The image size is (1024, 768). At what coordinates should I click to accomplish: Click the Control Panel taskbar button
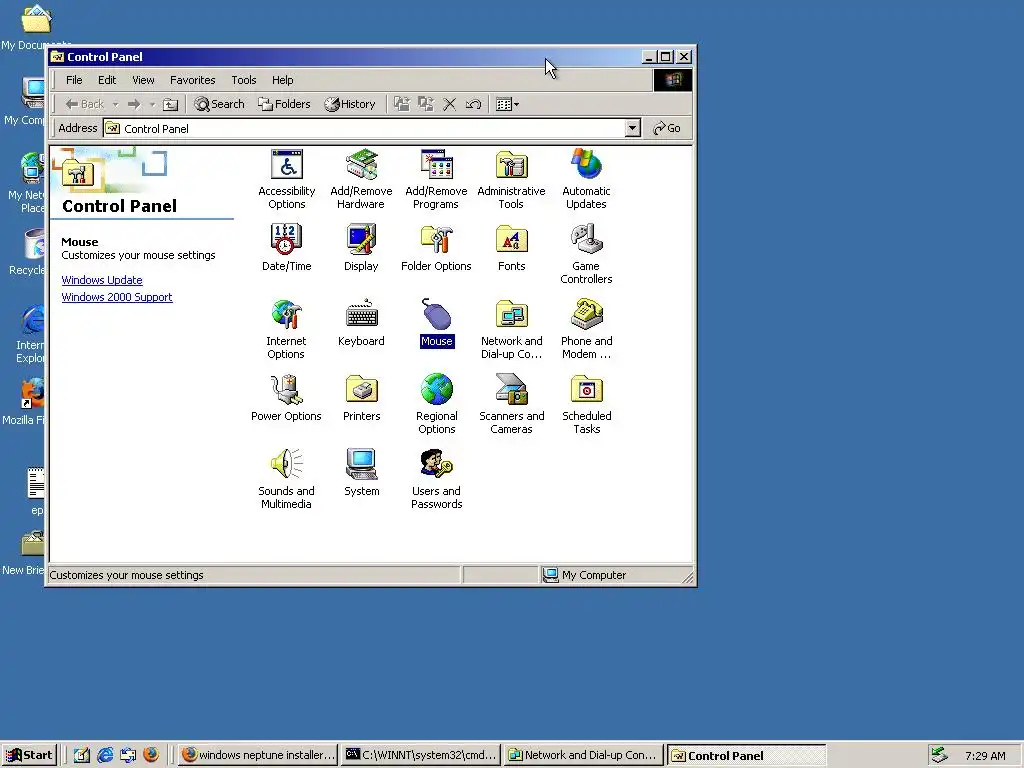[746, 756]
